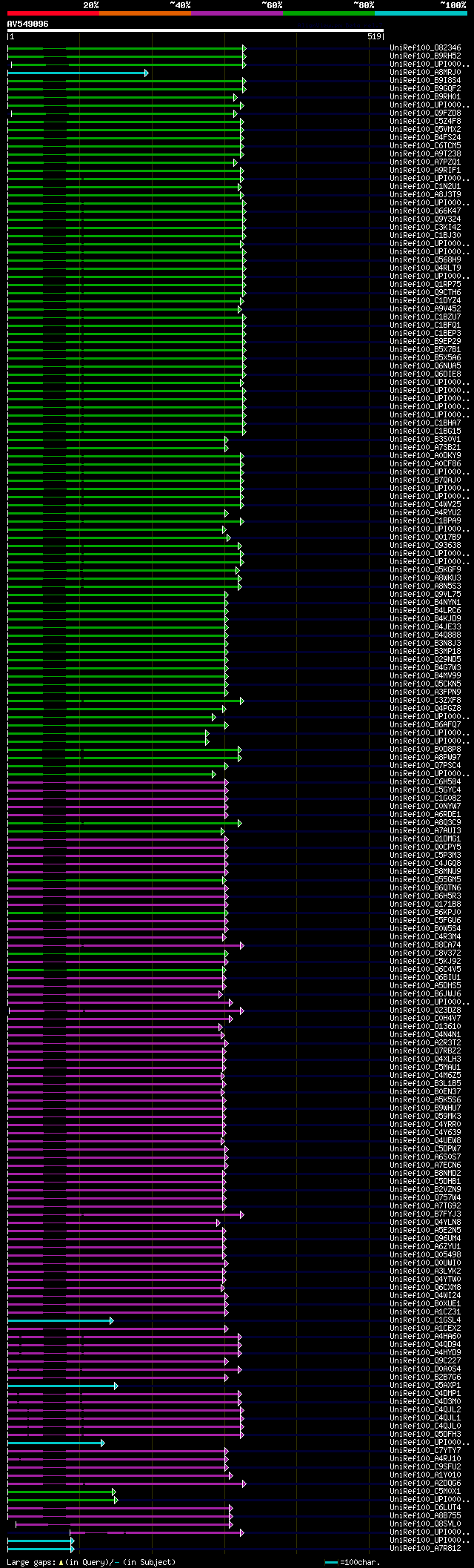This screenshot has width=474, height=1568.
Task: Select hit label UniRef100_C6TCM5
Action: point(425,146)
